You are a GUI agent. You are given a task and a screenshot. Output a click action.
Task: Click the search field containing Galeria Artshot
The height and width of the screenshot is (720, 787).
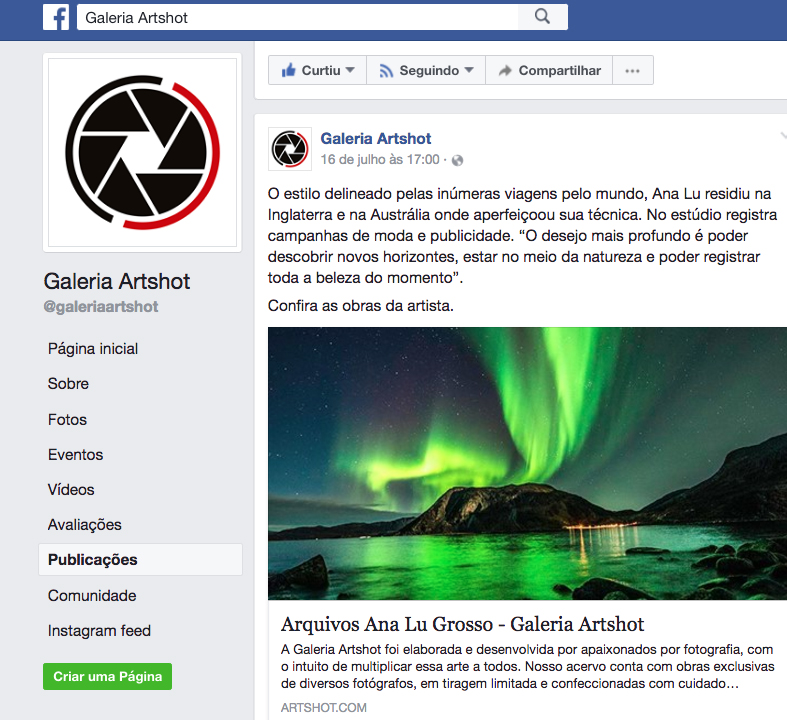[297, 17]
